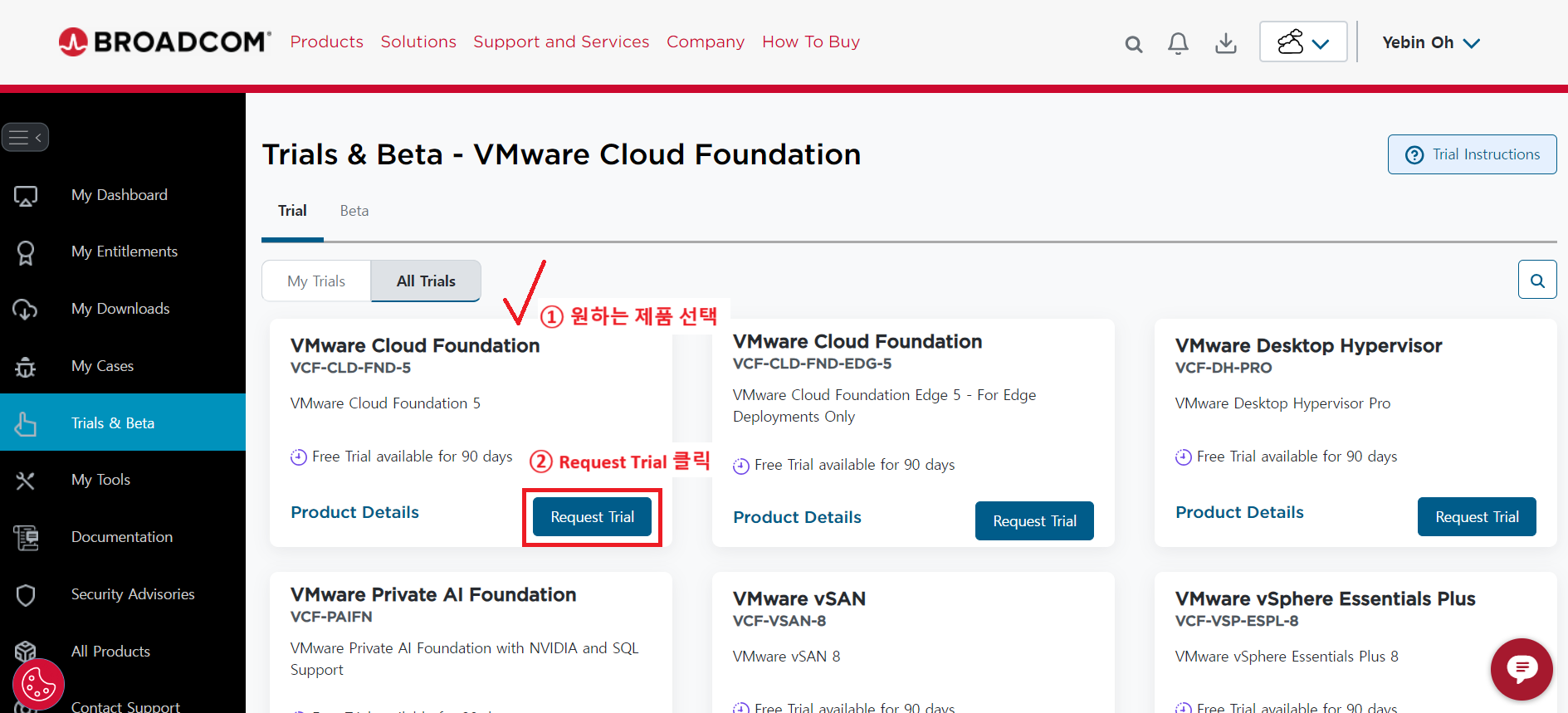The image size is (1568, 713).
Task: Select the All Trials toggle option
Action: (x=426, y=281)
